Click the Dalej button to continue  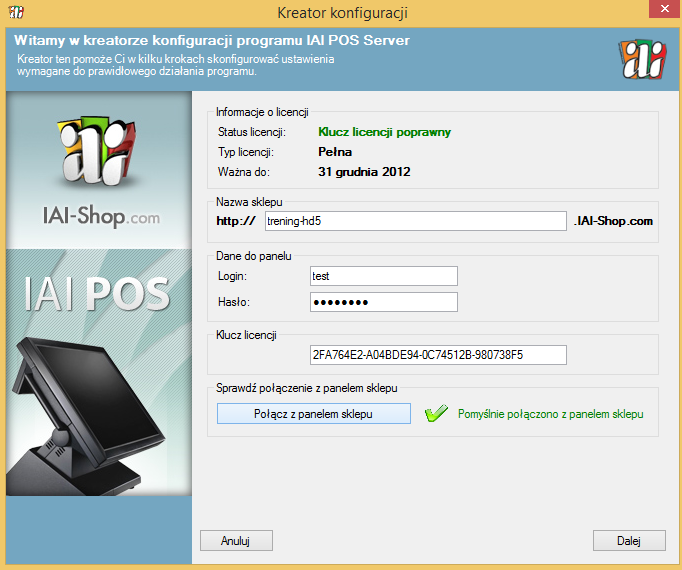coord(629,540)
